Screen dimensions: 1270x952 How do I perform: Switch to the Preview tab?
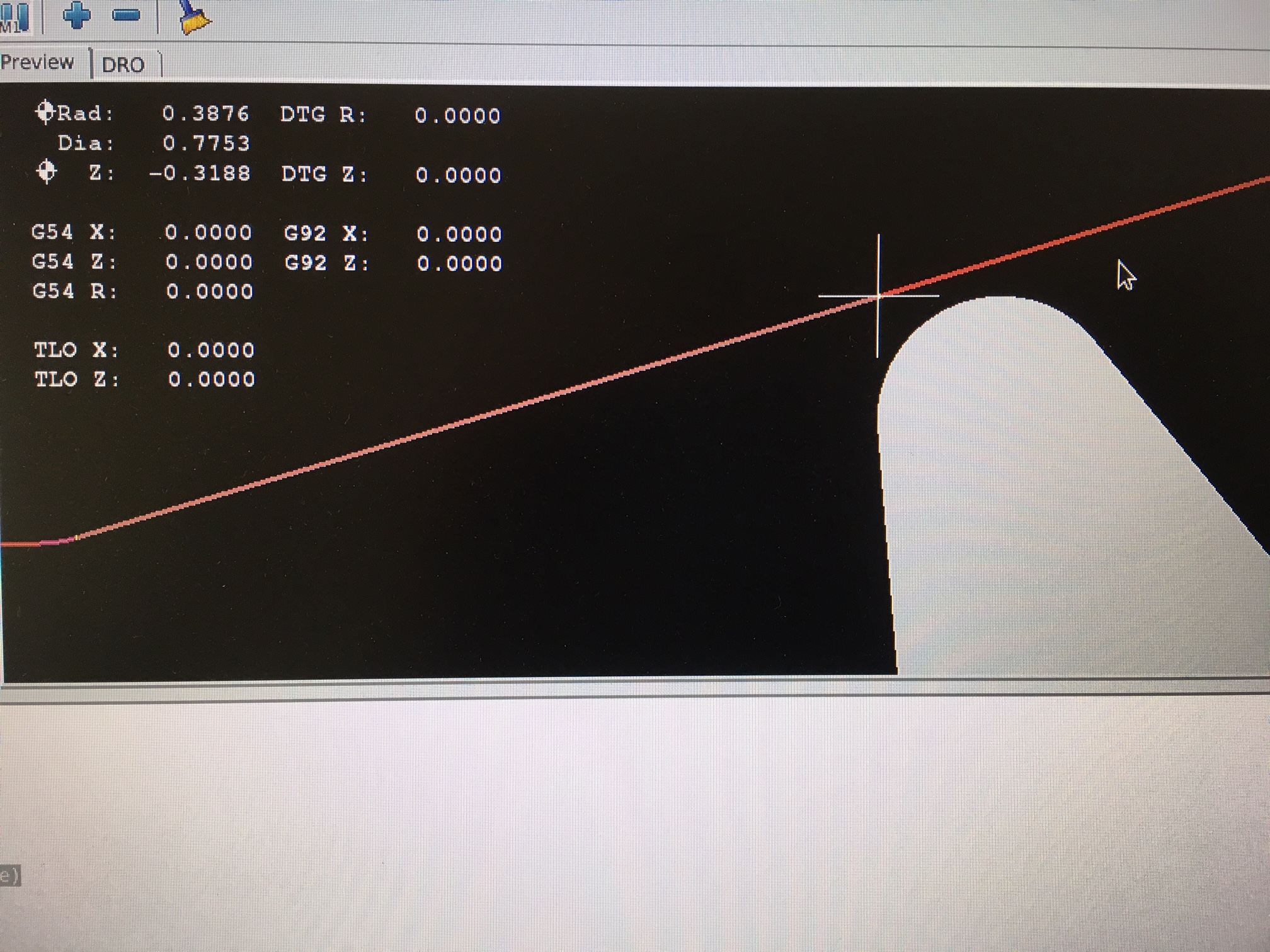37,62
